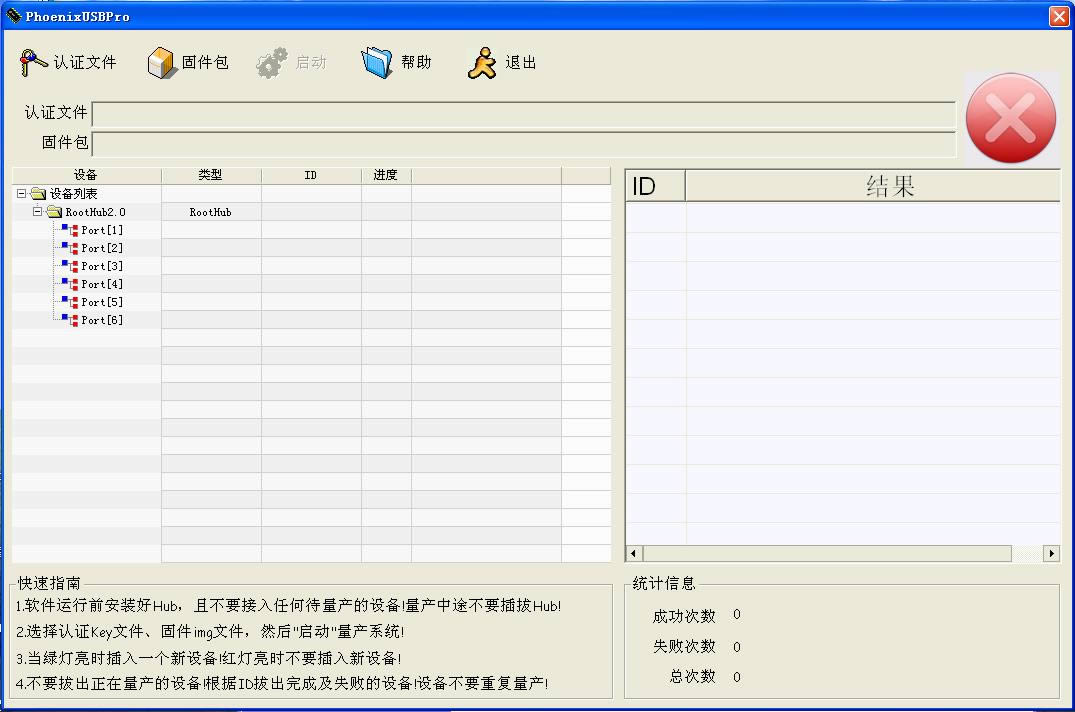The height and width of the screenshot is (712, 1075).
Task: Click the 固件包 path input field
Action: [x=524, y=145]
